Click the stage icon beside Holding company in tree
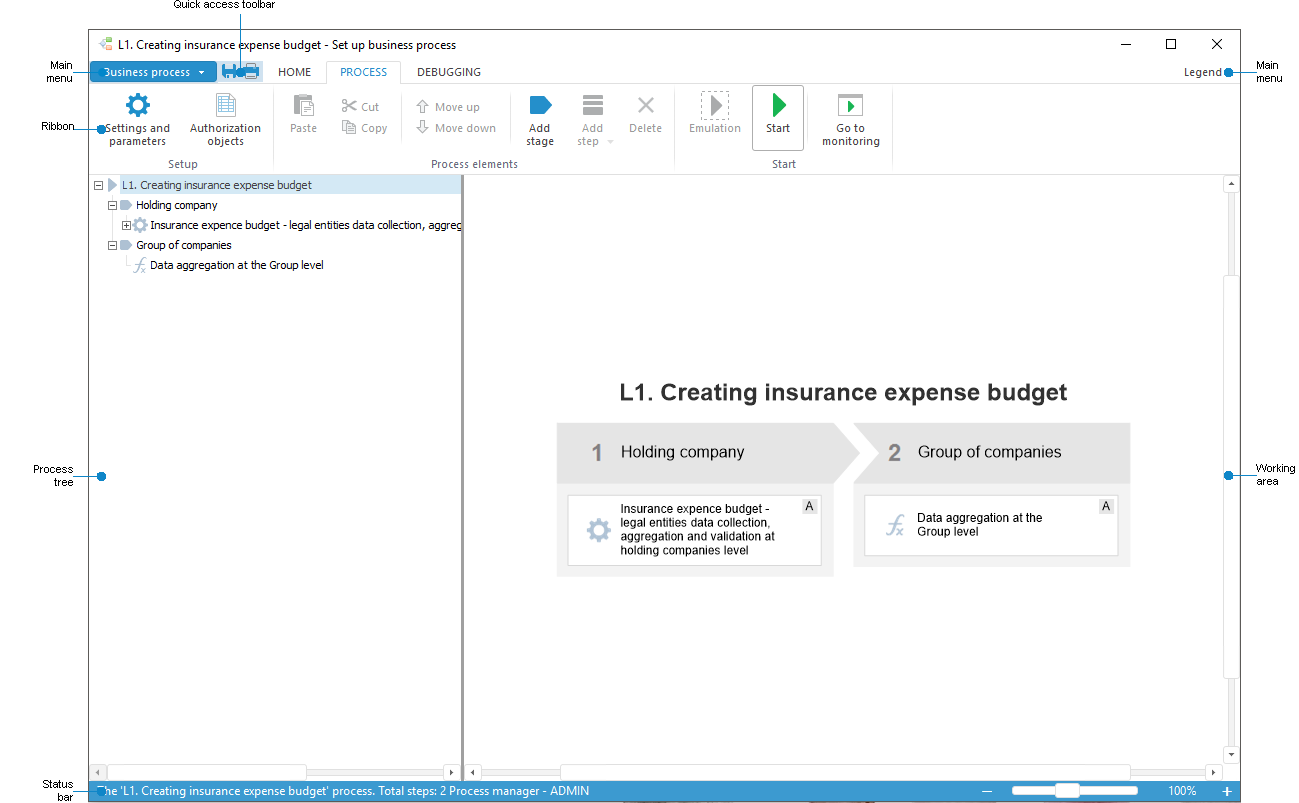 click(126, 205)
